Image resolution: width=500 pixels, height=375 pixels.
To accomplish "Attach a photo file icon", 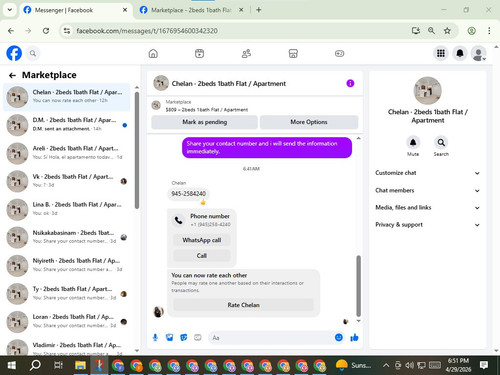I will point(170,338).
